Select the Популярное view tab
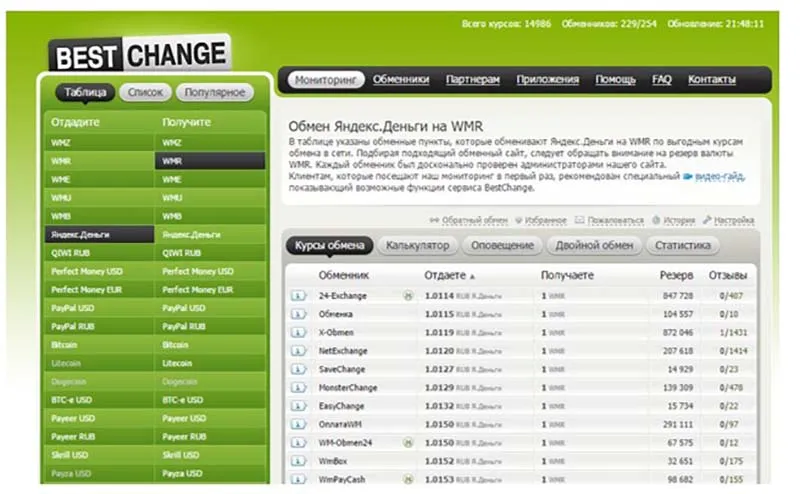This screenshot has height=494, width=800. [215, 92]
